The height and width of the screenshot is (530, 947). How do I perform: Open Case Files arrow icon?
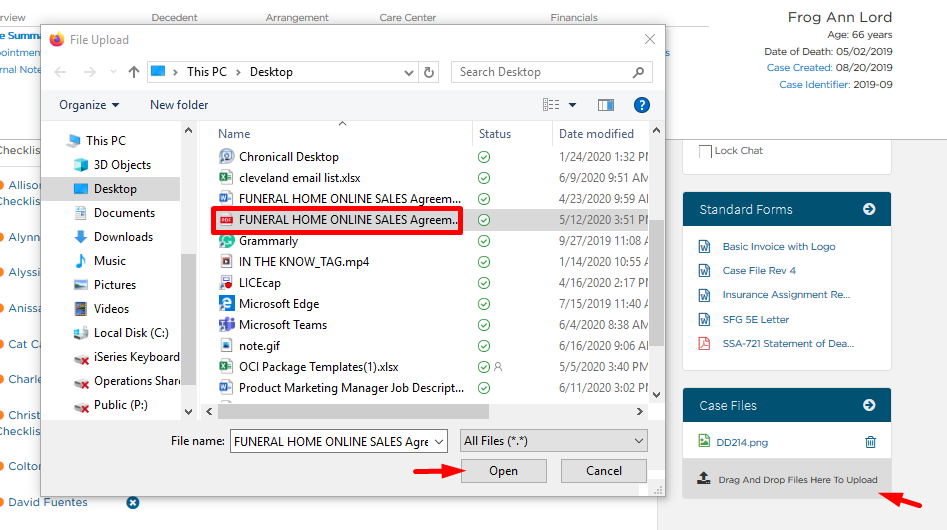(869, 405)
